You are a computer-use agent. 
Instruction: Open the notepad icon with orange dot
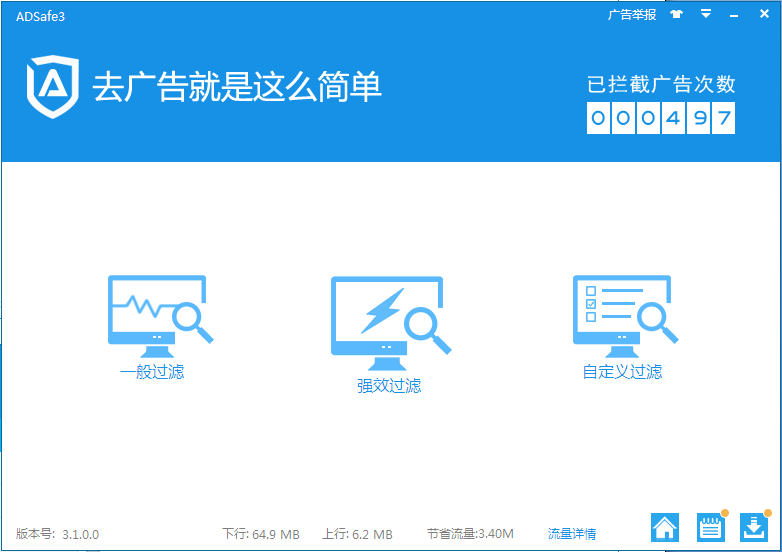pyautogui.click(x=711, y=528)
